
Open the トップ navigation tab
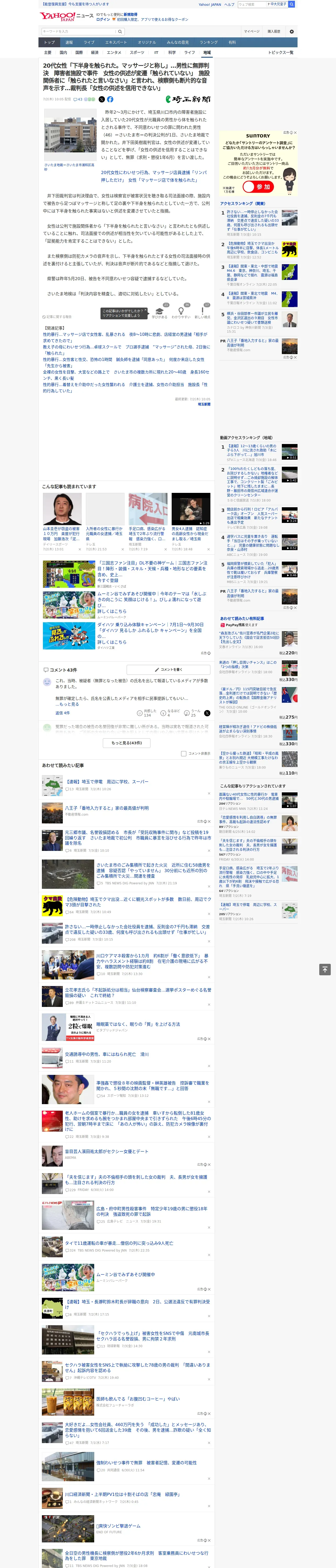click(x=49, y=43)
